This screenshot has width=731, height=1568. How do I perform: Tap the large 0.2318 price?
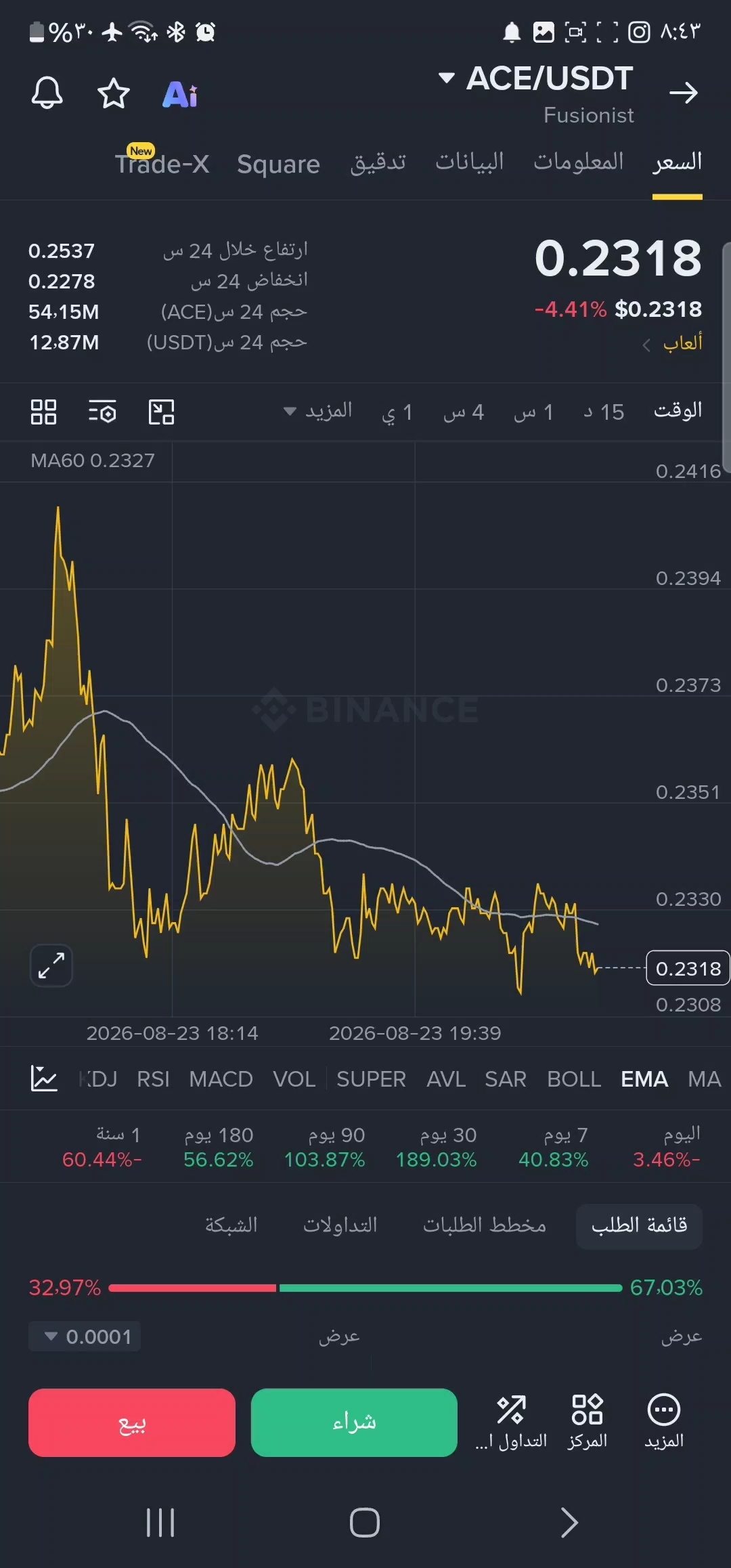(618, 259)
